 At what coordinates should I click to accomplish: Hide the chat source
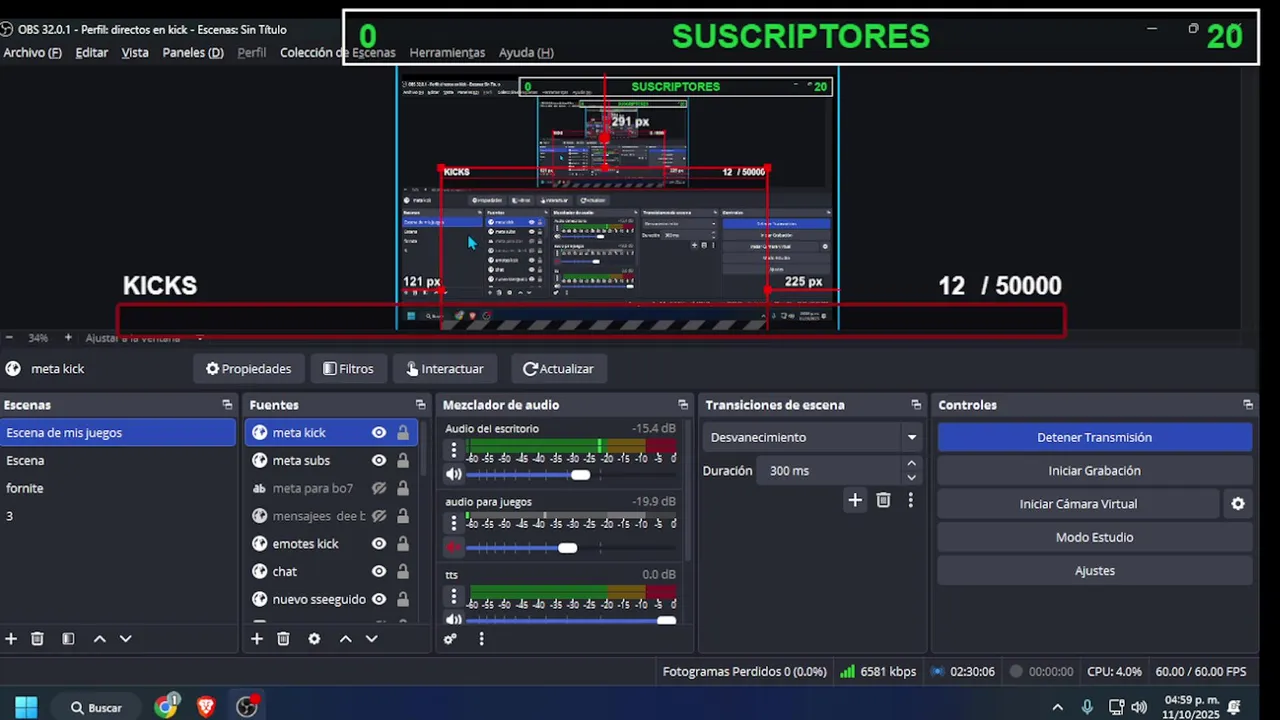point(379,572)
